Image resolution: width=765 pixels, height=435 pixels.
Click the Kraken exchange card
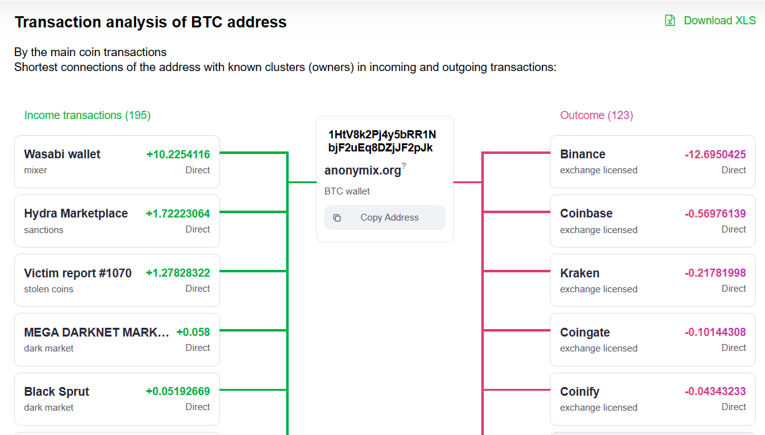tap(652, 280)
